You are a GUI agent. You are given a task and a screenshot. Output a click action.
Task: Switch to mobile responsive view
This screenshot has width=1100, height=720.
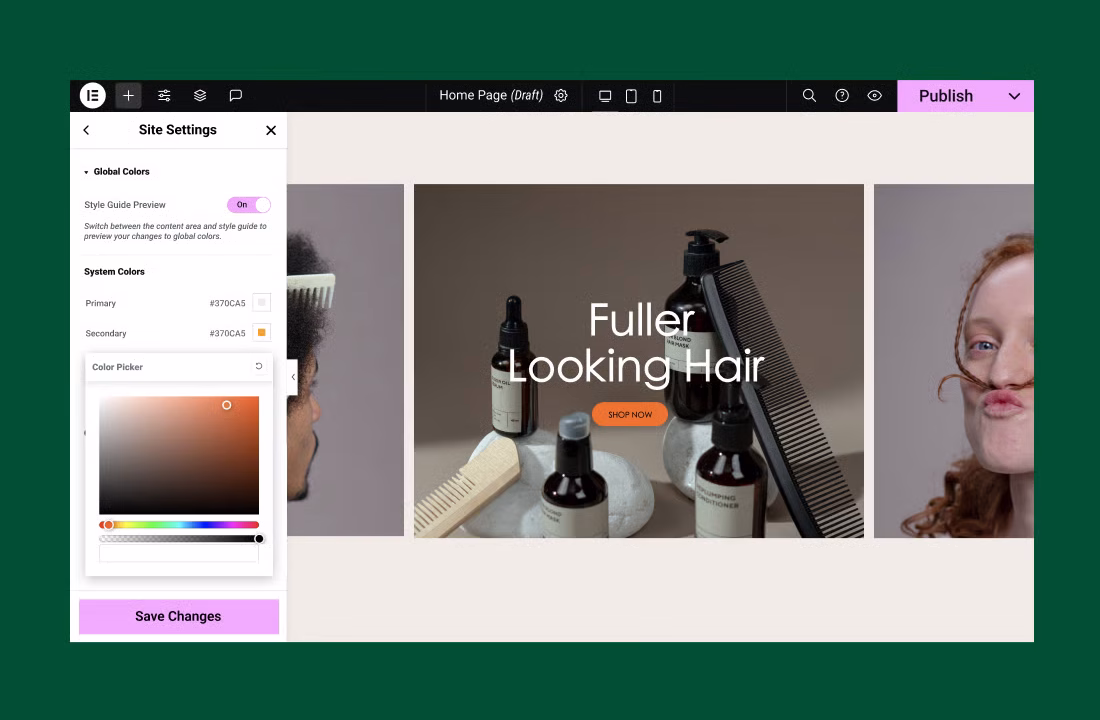(x=657, y=95)
